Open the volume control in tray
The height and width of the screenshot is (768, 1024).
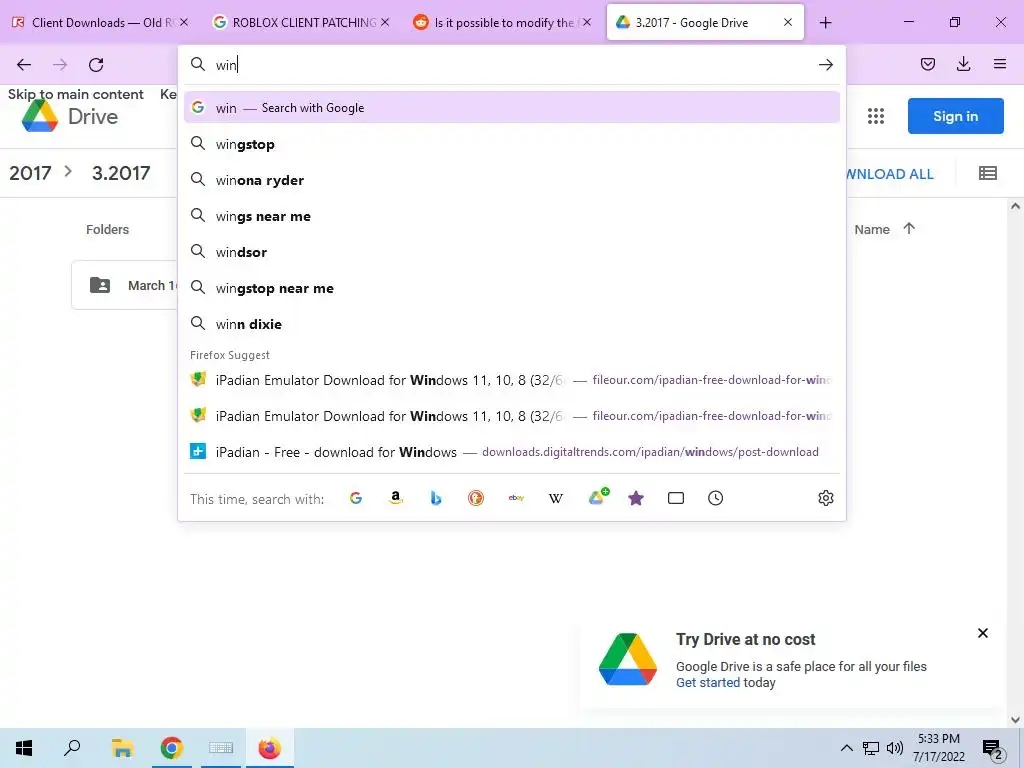coord(895,748)
